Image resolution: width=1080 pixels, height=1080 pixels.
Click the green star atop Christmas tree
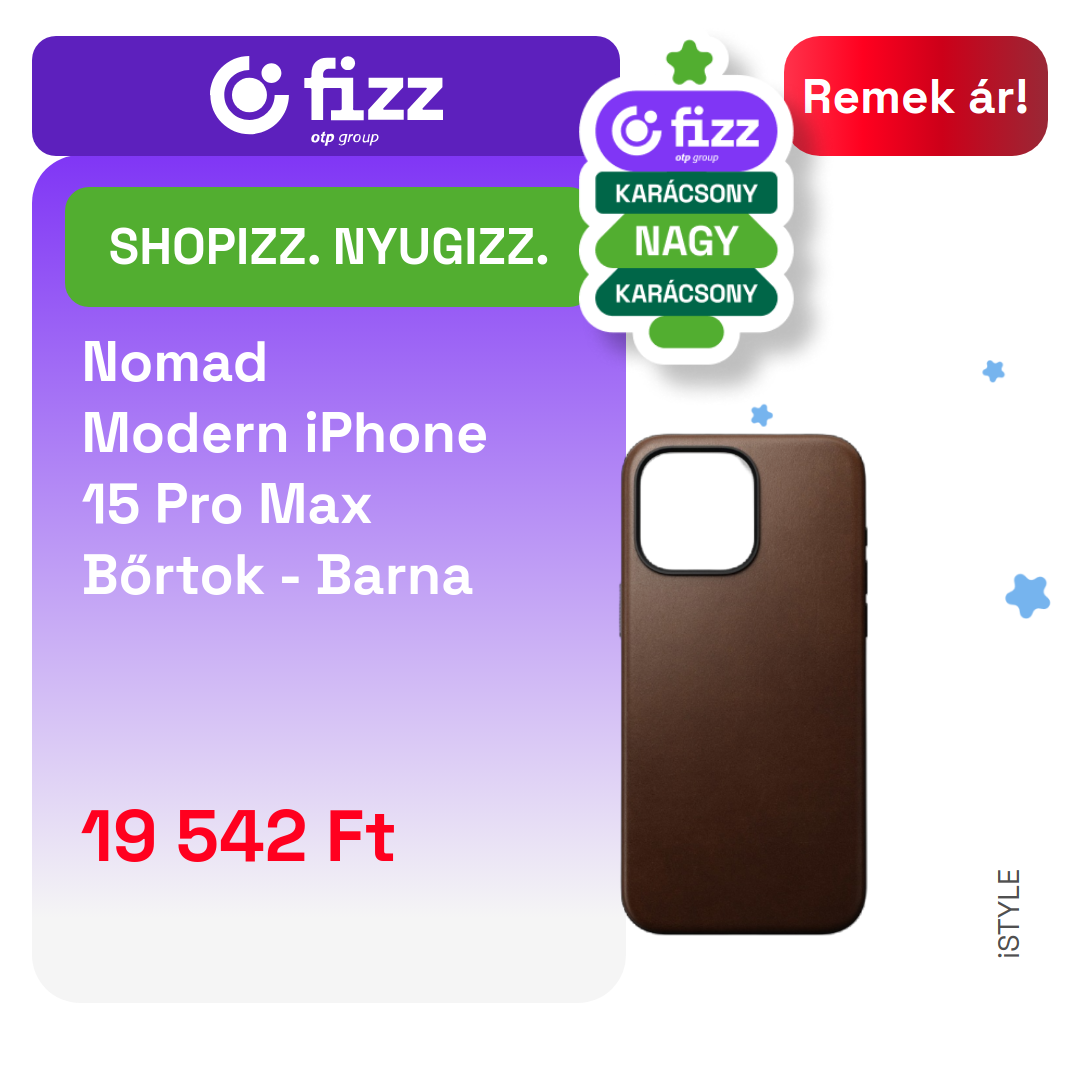tap(689, 63)
